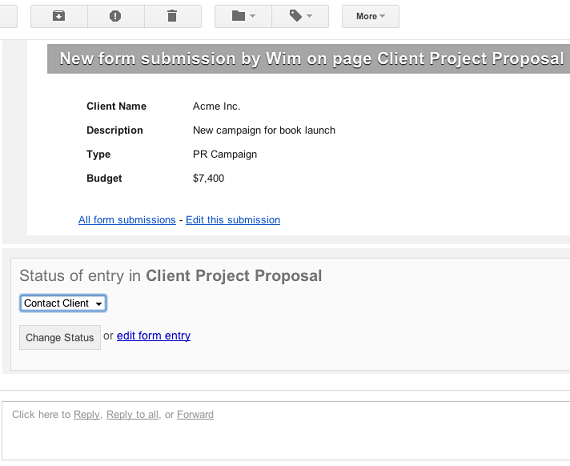Archive this email with the archive icon
Viewport: 570px width, 466px height.
point(59,16)
